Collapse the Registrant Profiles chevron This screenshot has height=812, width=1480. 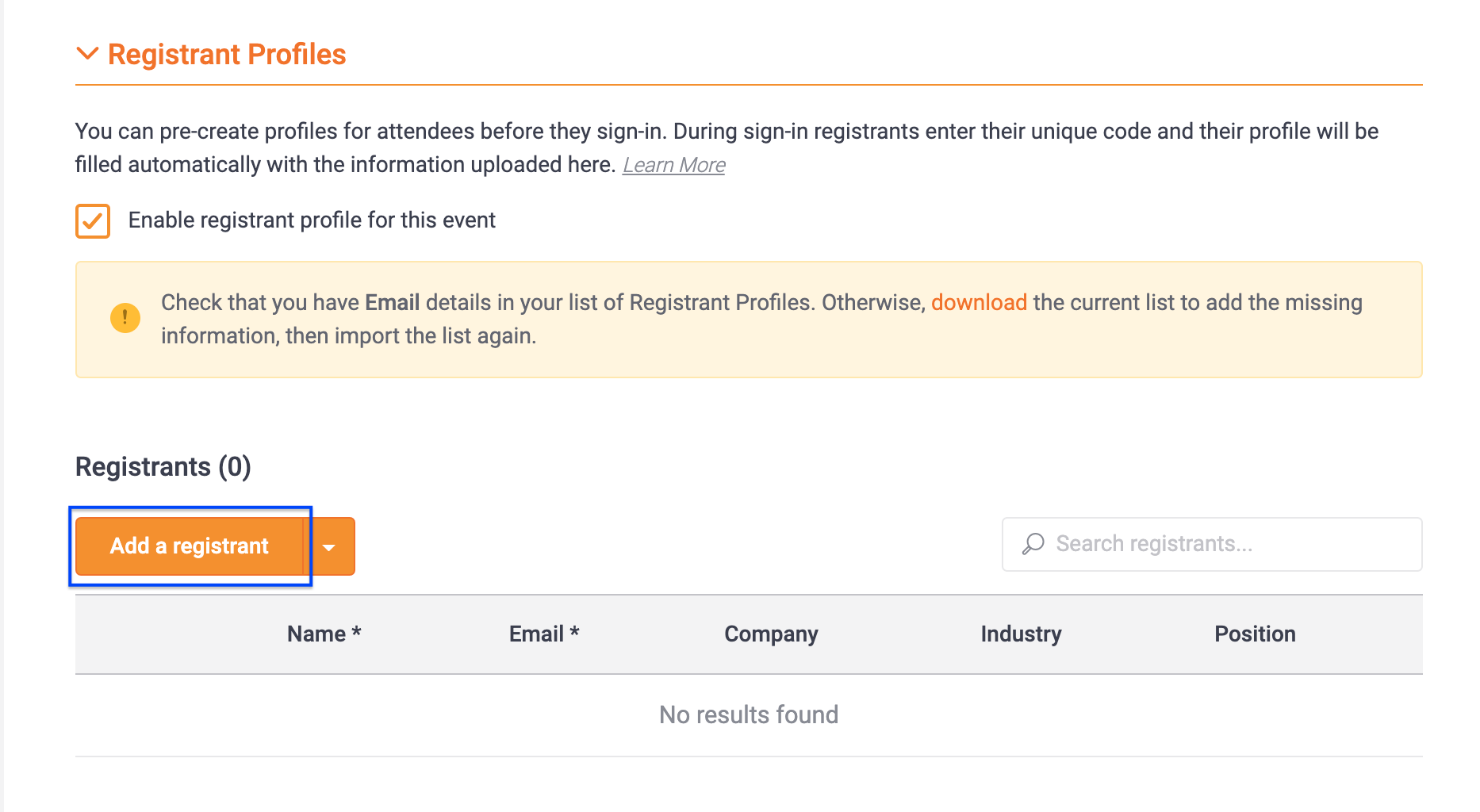click(86, 54)
